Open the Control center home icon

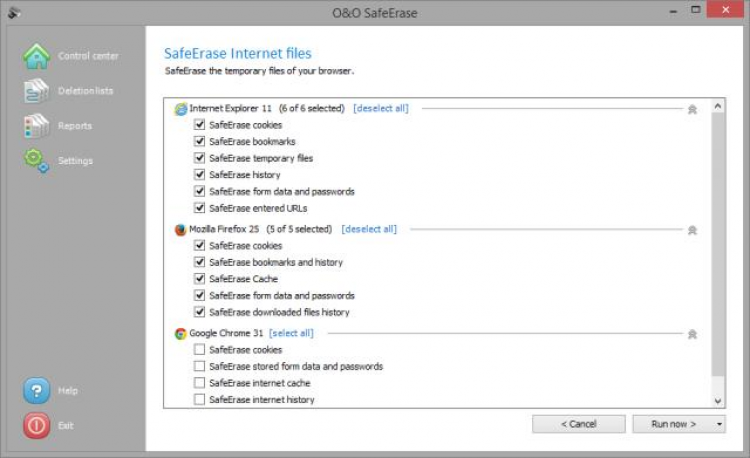click(x=36, y=56)
